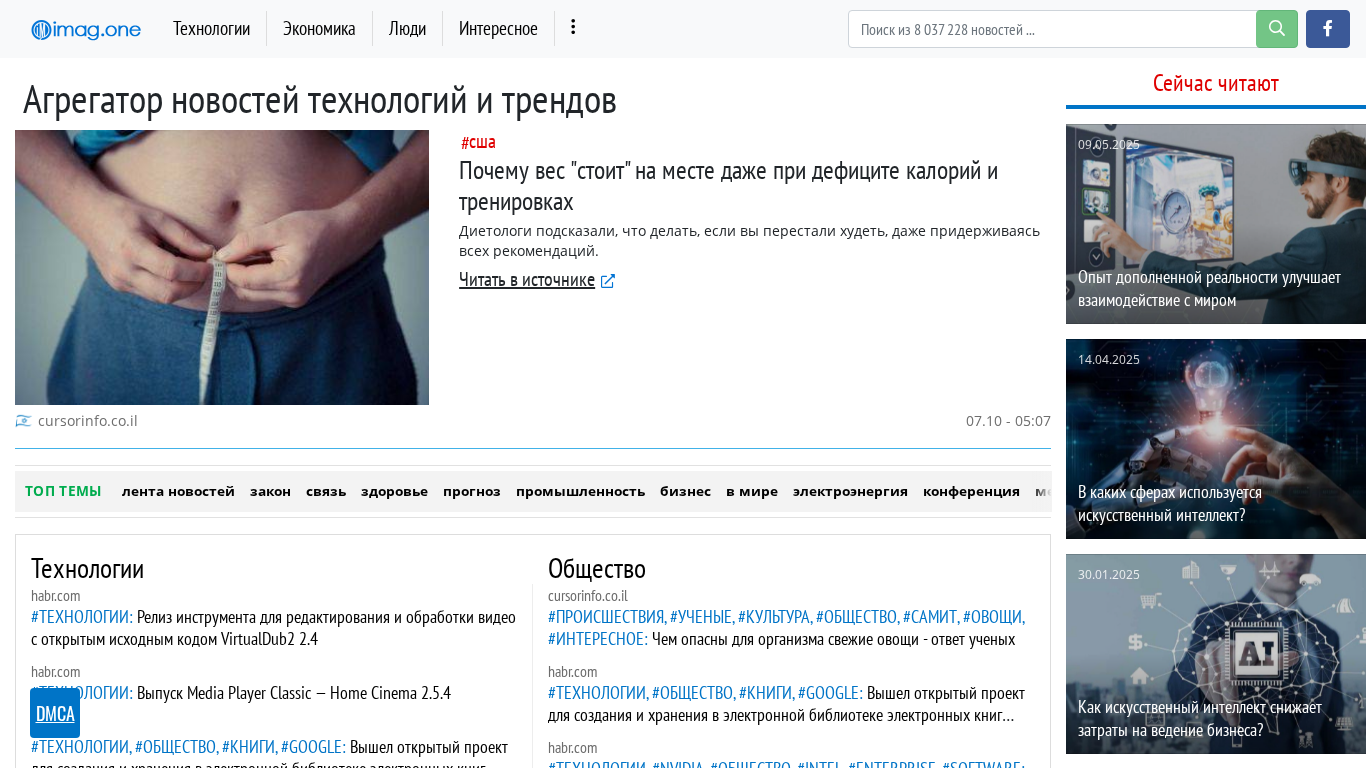The width and height of the screenshot is (1366, 768).
Task: Click the date 30.01.2025 on the third card
Action: coord(1108,574)
